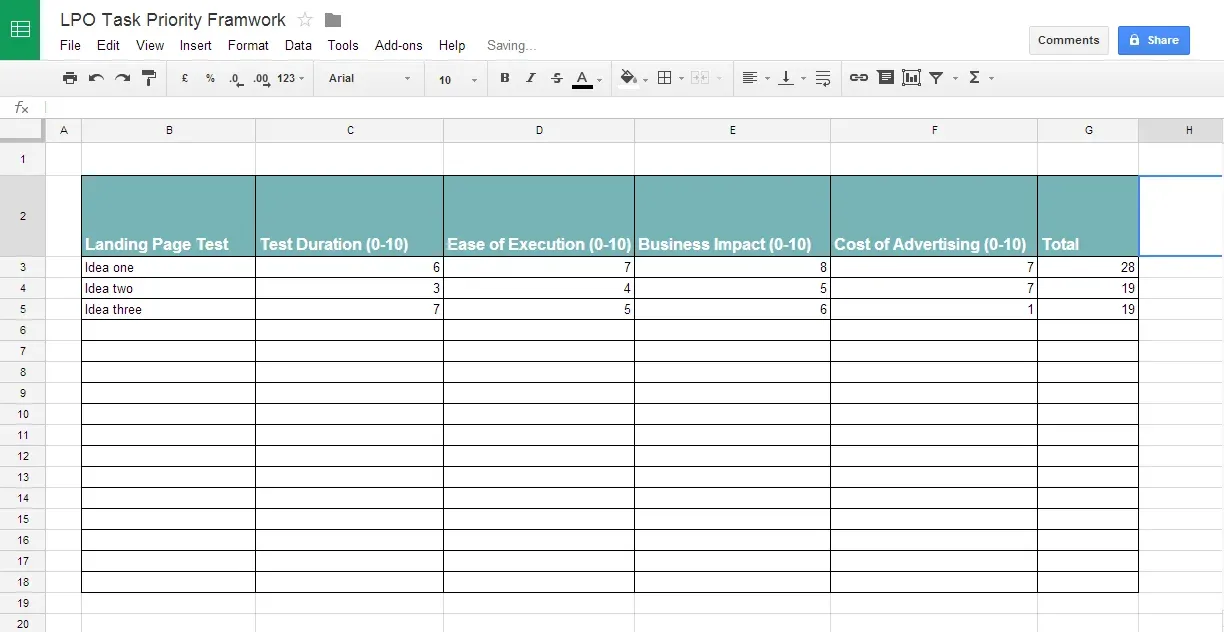Click the Insert comment icon
This screenshot has width=1224, height=632.
(885, 78)
